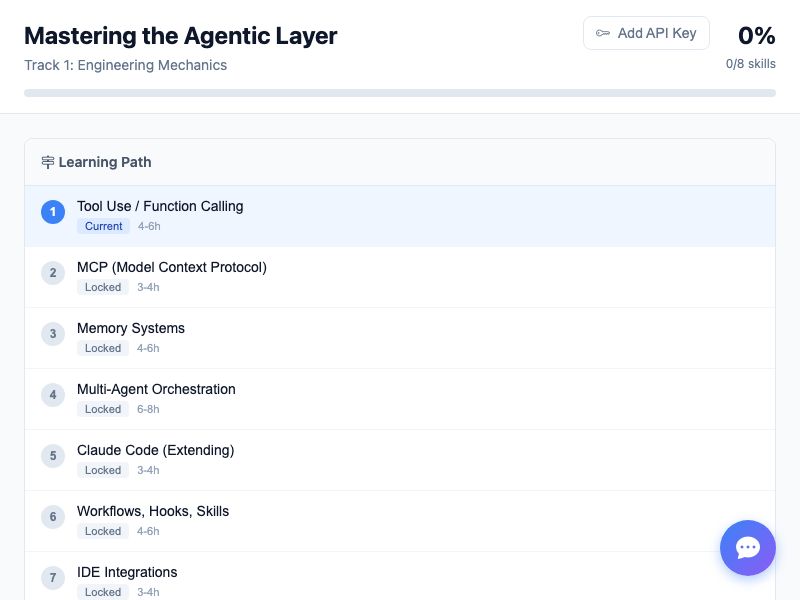800x600 pixels.
Task: Click the key icon on Add API Key
Action: point(603,32)
